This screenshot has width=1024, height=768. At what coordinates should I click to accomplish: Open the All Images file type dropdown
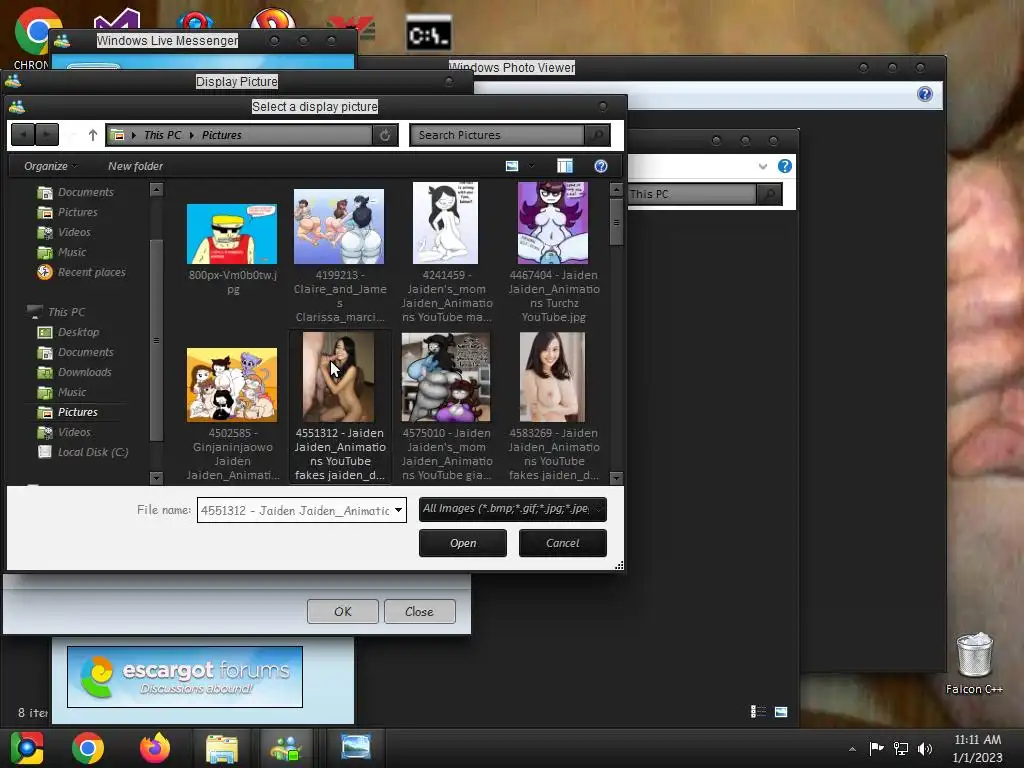click(513, 509)
